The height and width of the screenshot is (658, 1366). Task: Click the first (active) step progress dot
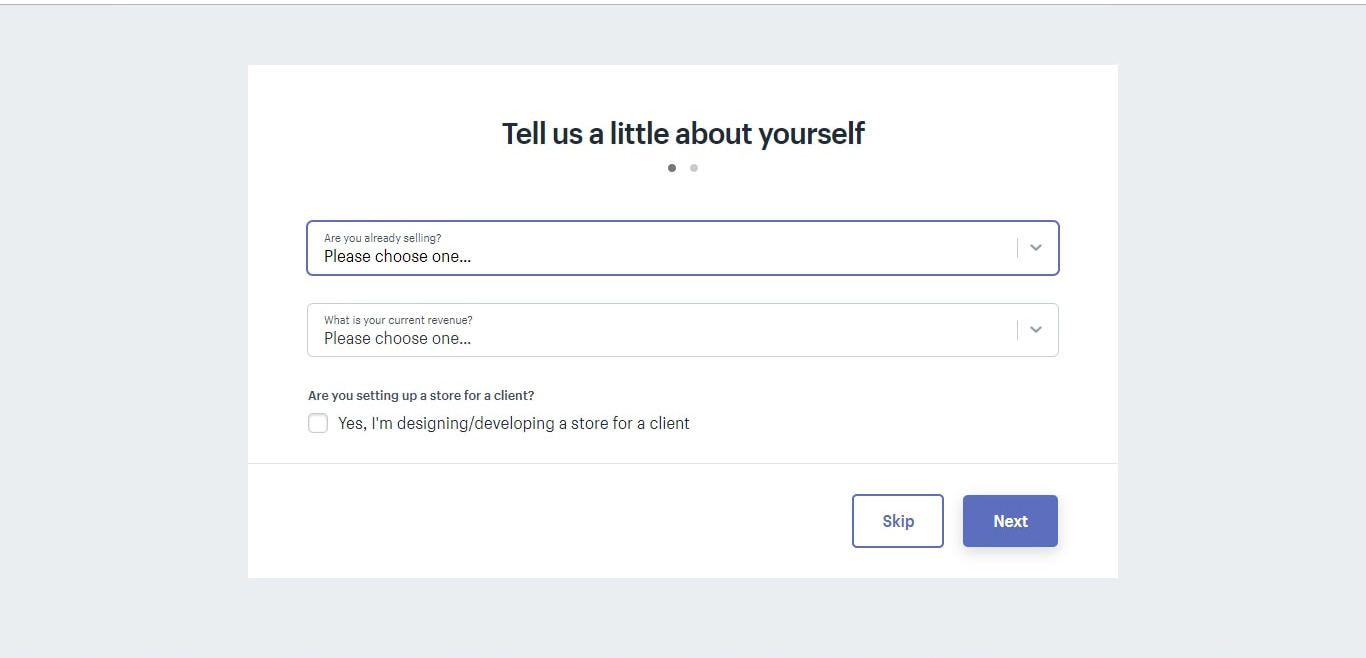pos(672,168)
